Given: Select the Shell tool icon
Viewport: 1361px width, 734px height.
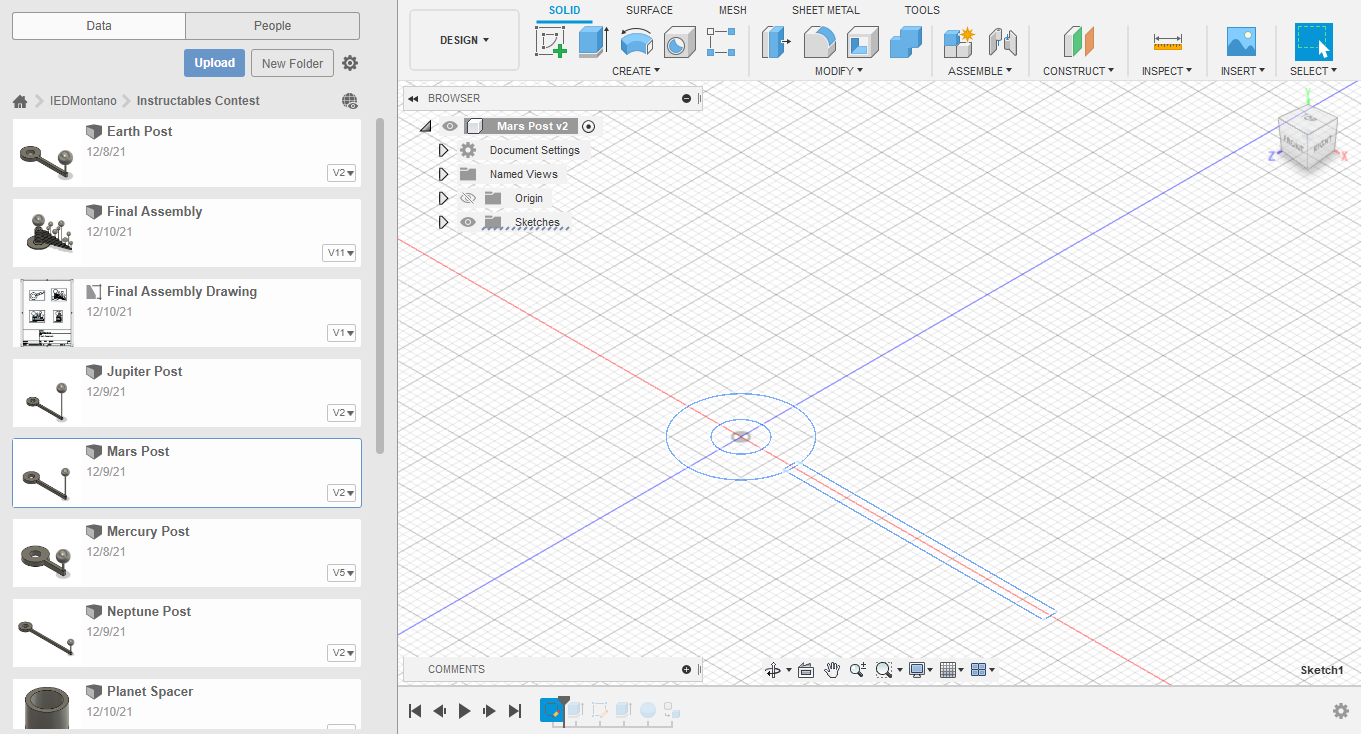Looking at the screenshot, I should 862,42.
